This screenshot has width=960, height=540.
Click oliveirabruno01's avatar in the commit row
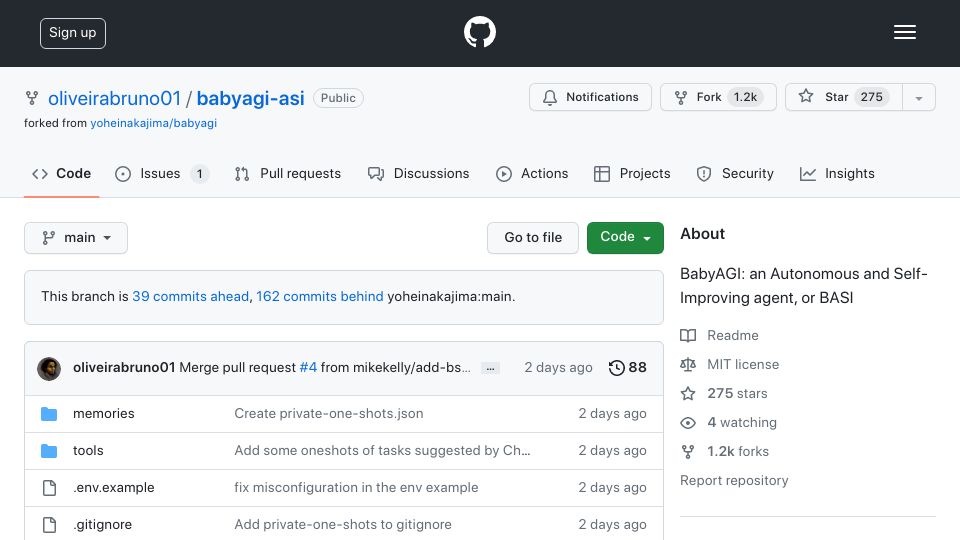pos(49,369)
